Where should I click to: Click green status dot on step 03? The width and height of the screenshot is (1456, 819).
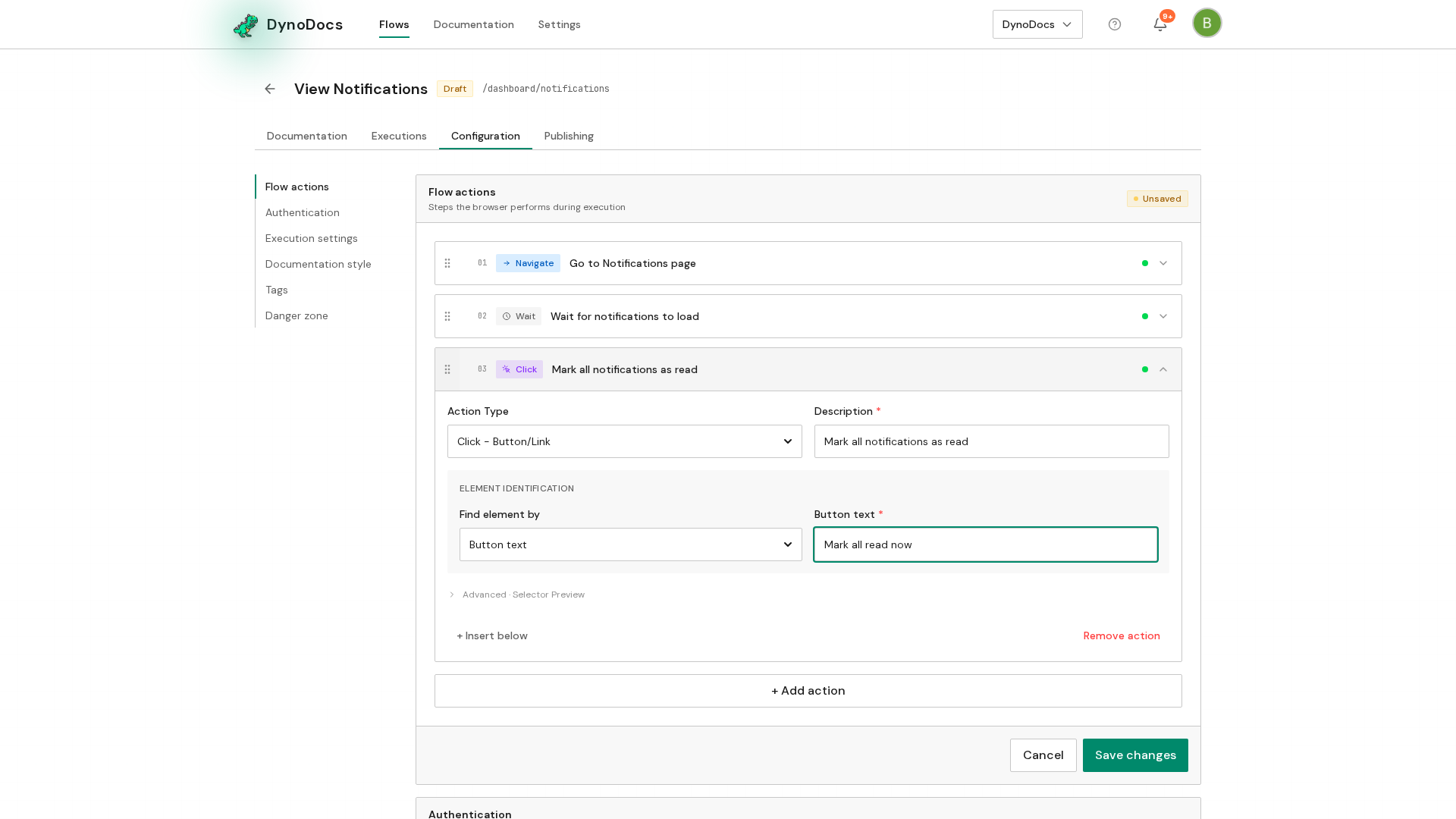coord(1145,369)
